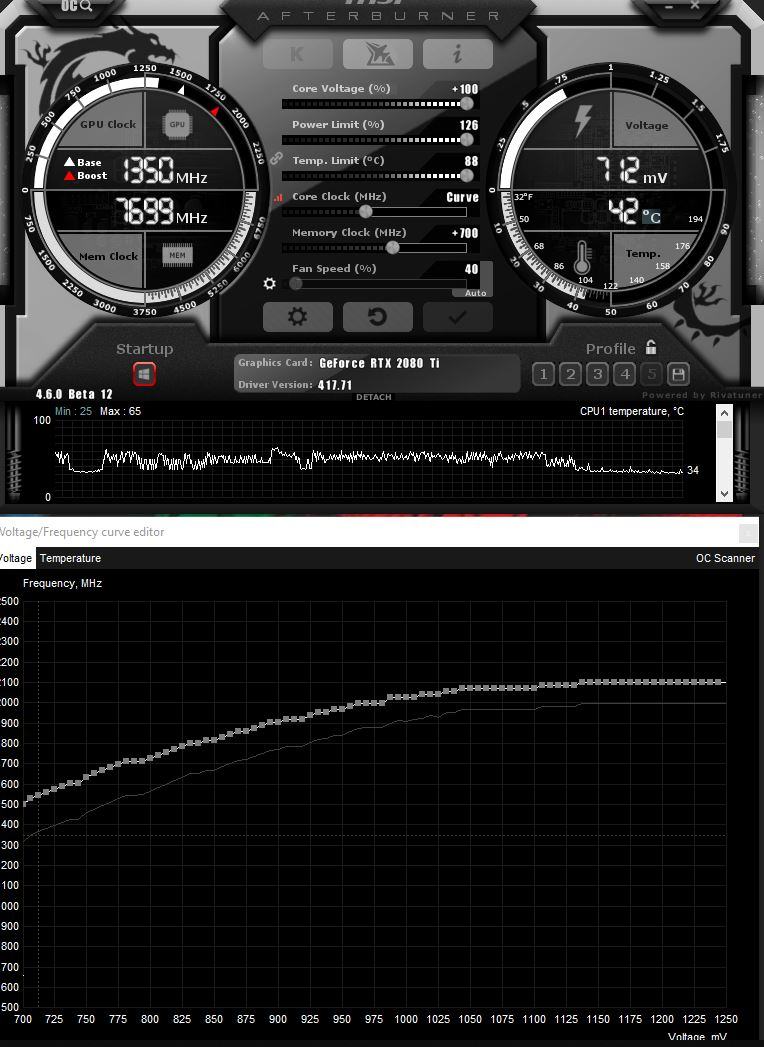This screenshot has width=764, height=1047.
Task: Click the 7699 MHz memory clock readout
Action: [x=161, y=212]
